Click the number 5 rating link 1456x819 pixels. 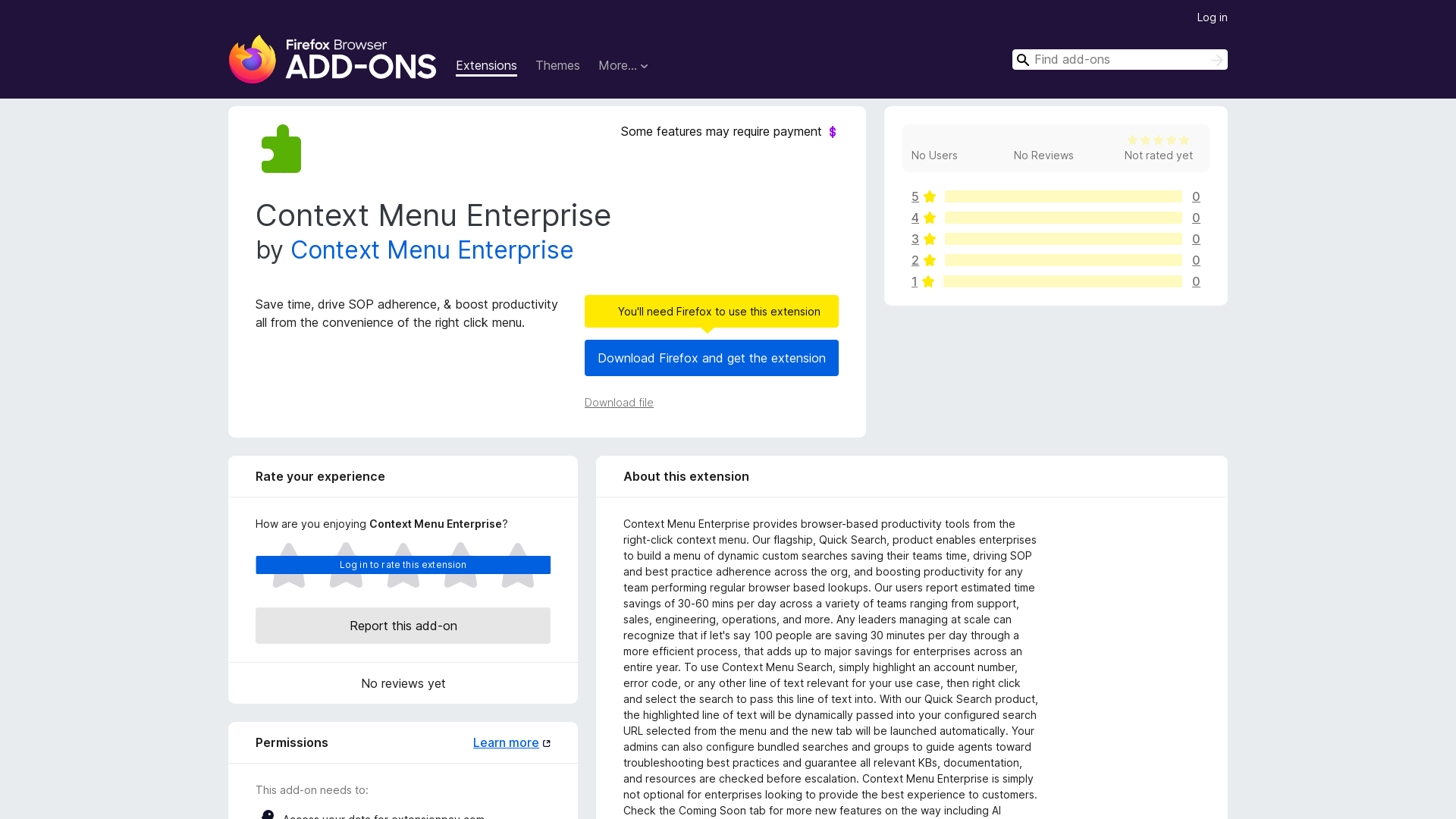point(915,196)
